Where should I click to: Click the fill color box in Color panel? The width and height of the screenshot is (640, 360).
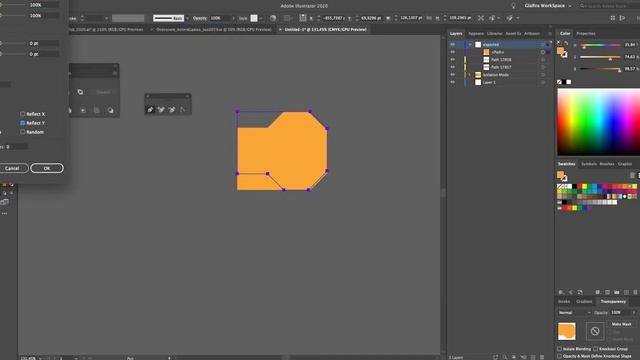pyautogui.click(x=560, y=51)
